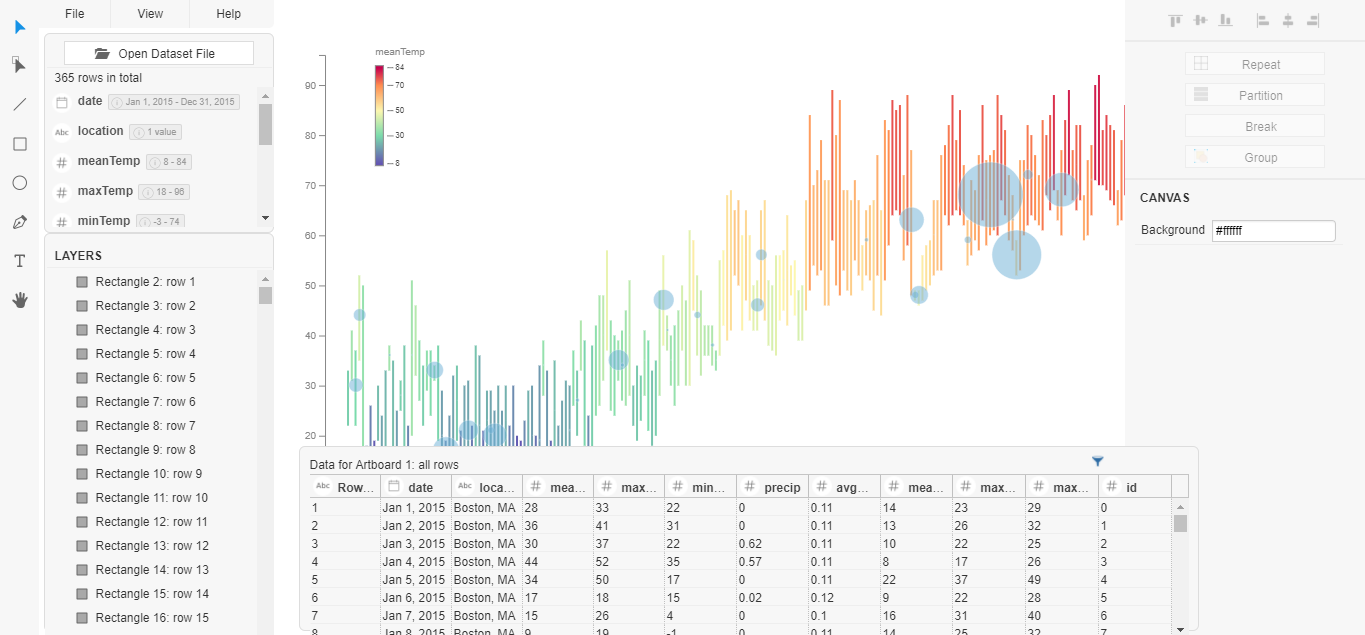Select the Text tool

tap(19, 260)
